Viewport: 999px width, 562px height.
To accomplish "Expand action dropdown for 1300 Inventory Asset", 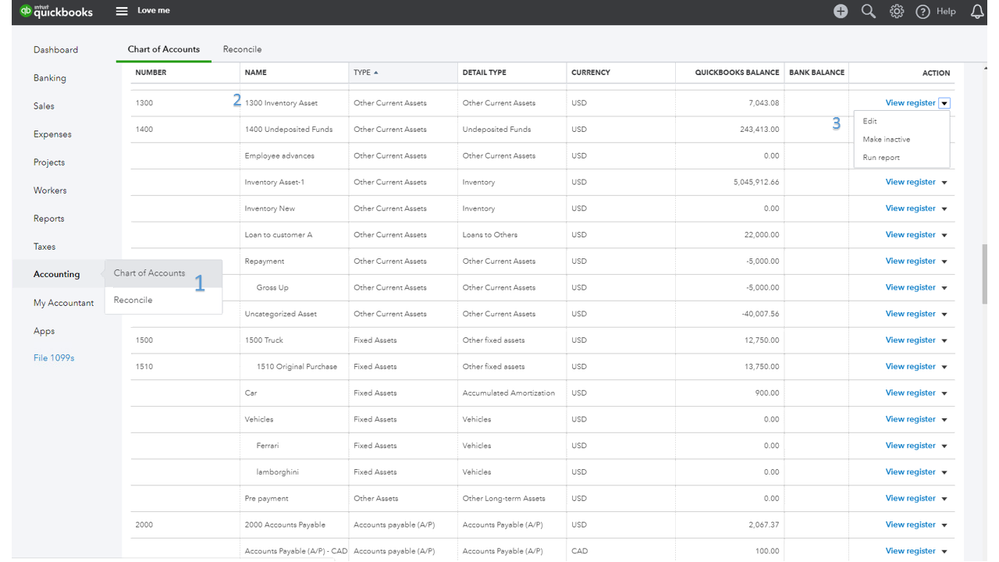I will point(945,103).
